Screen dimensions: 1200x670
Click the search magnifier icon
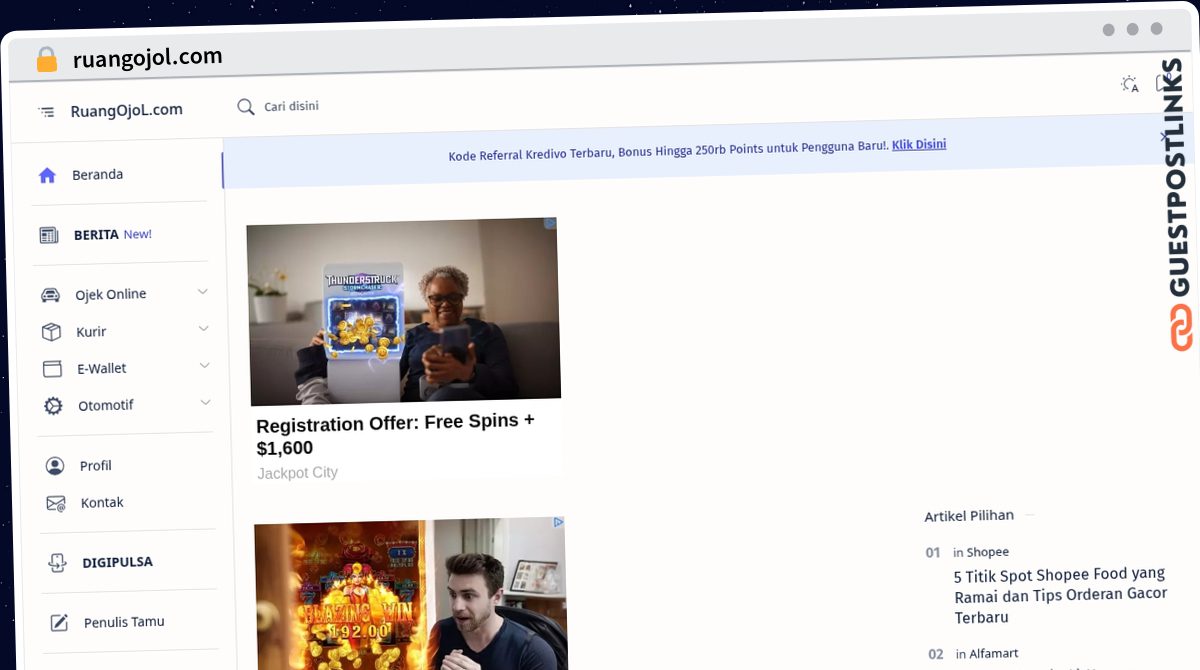pos(245,107)
